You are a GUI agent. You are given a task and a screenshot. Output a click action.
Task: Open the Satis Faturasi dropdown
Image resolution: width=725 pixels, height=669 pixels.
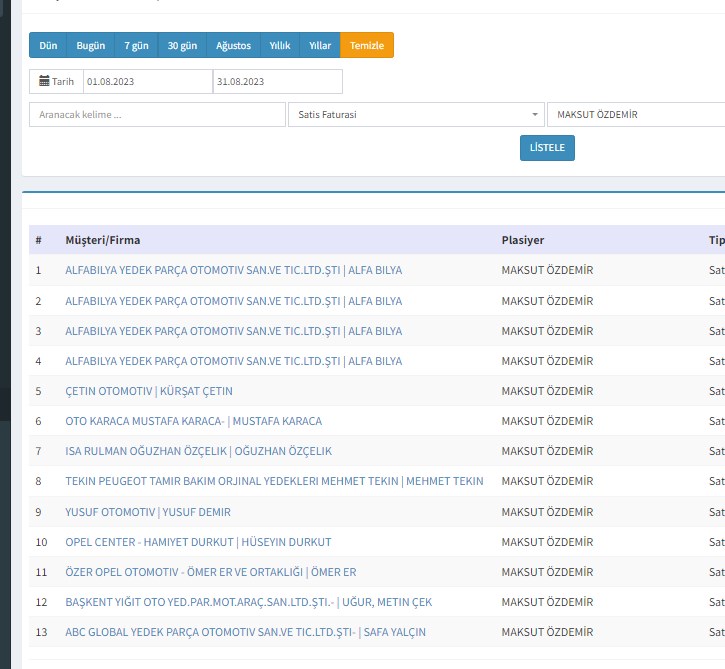[x=416, y=114]
